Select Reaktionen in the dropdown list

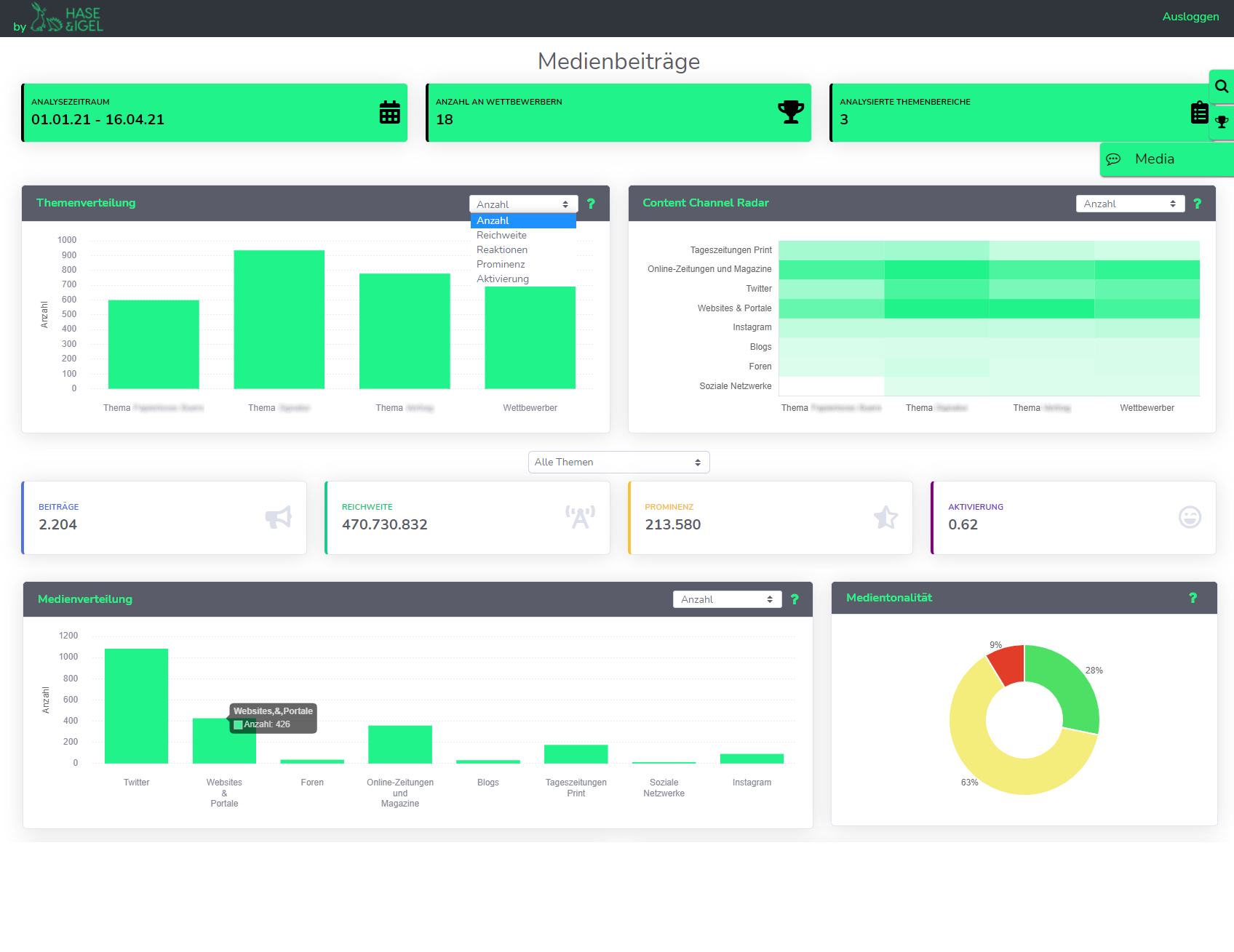point(523,249)
